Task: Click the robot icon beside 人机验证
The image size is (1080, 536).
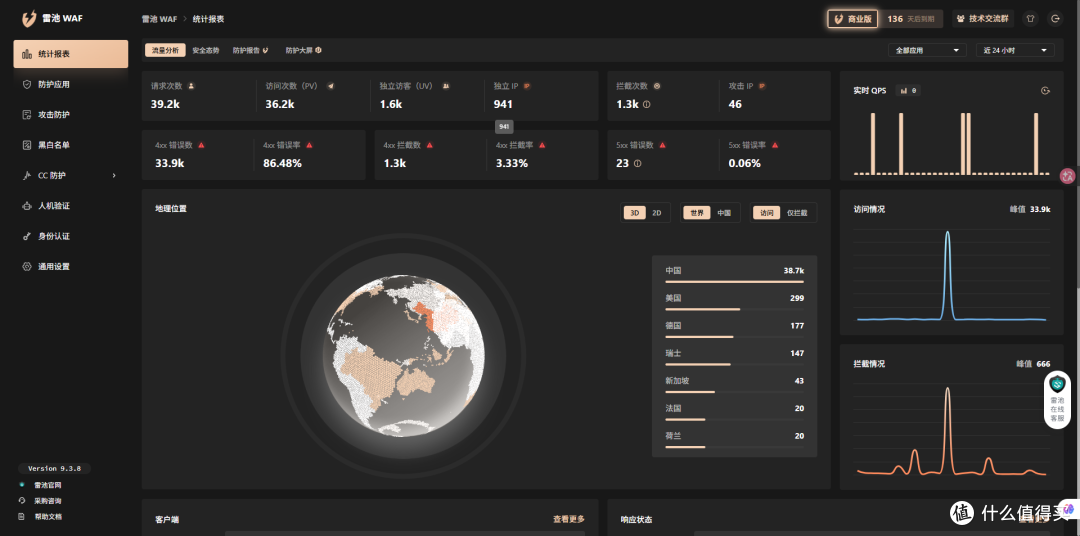Action: pyautogui.click(x=27, y=205)
